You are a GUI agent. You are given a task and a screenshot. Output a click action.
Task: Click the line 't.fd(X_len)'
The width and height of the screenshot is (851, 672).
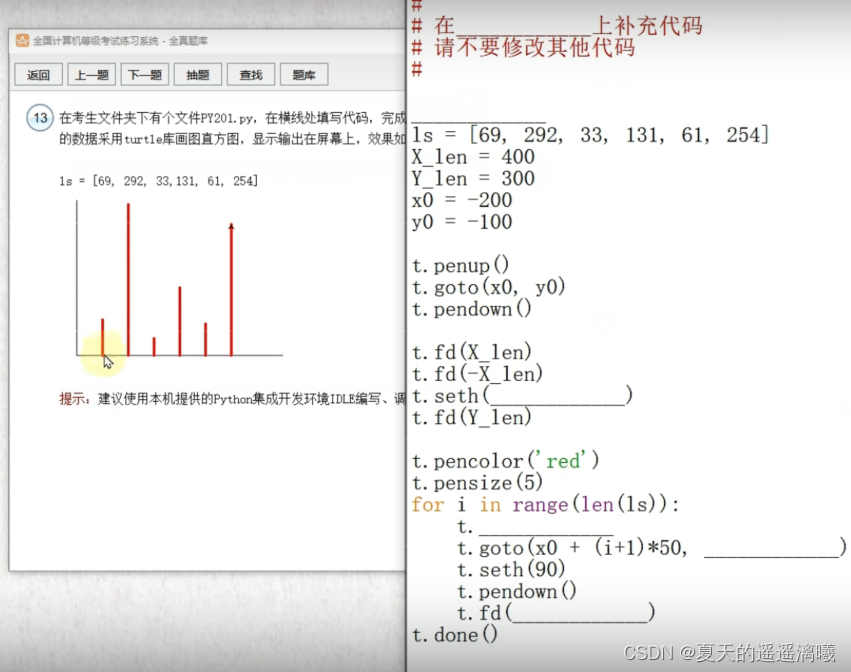click(x=472, y=352)
